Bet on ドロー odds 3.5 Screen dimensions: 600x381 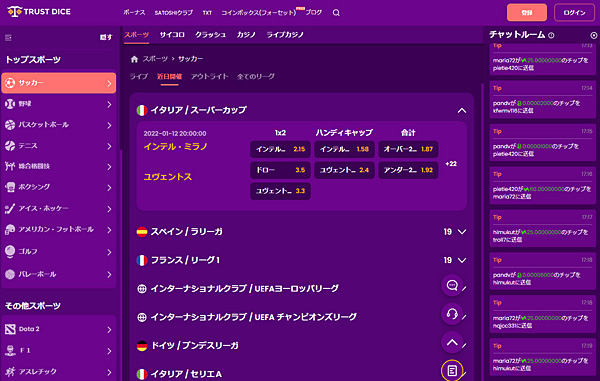click(x=280, y=170)
